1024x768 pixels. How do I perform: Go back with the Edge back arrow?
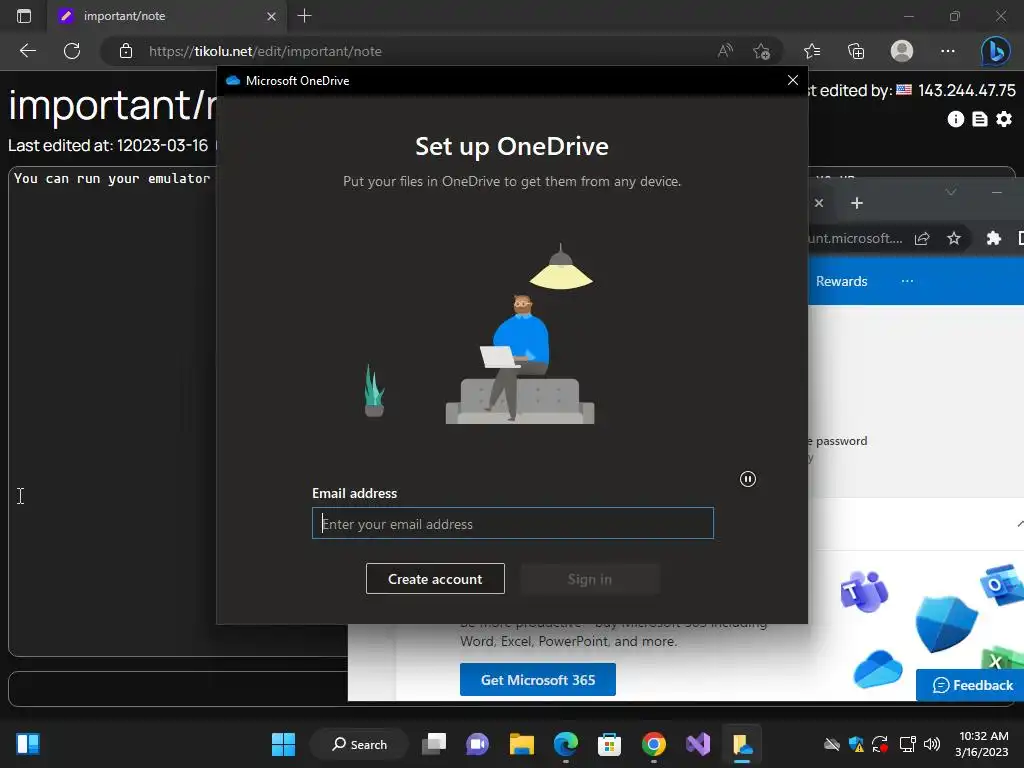pyautogui.click(x=27, y=51)
